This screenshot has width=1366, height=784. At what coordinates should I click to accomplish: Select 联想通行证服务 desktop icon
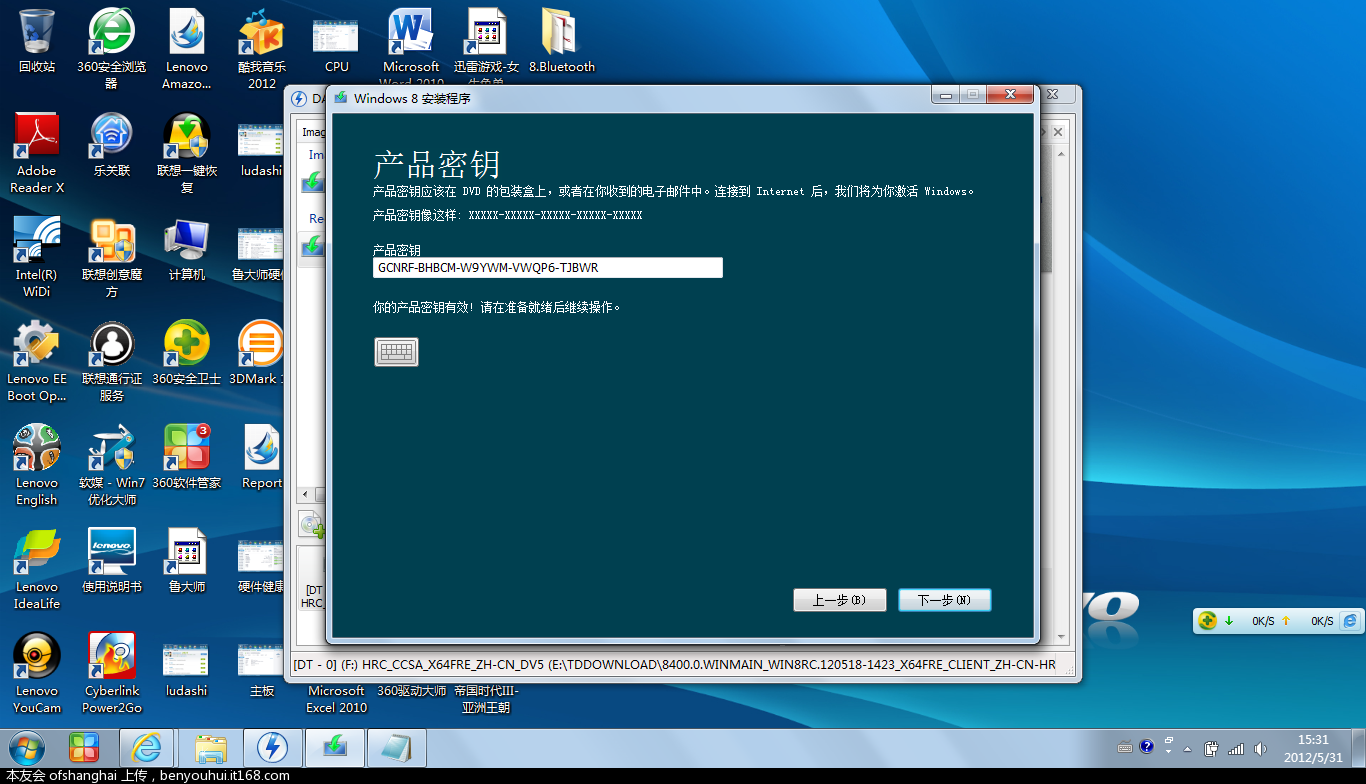[112, 361]
